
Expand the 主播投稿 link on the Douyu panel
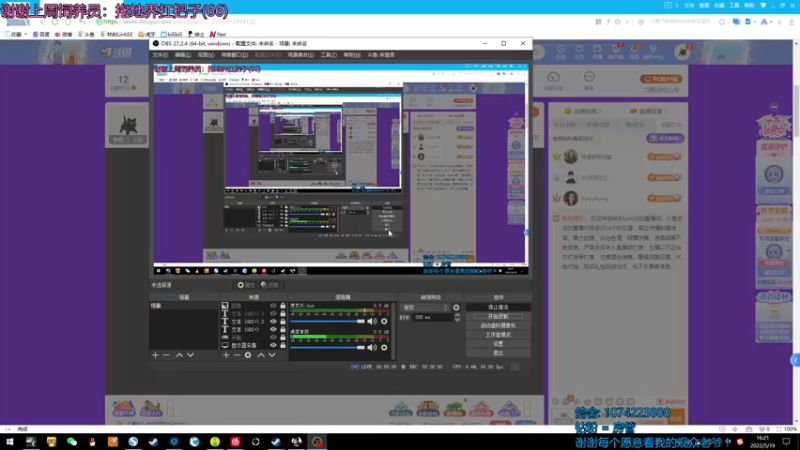click(583, 111)
